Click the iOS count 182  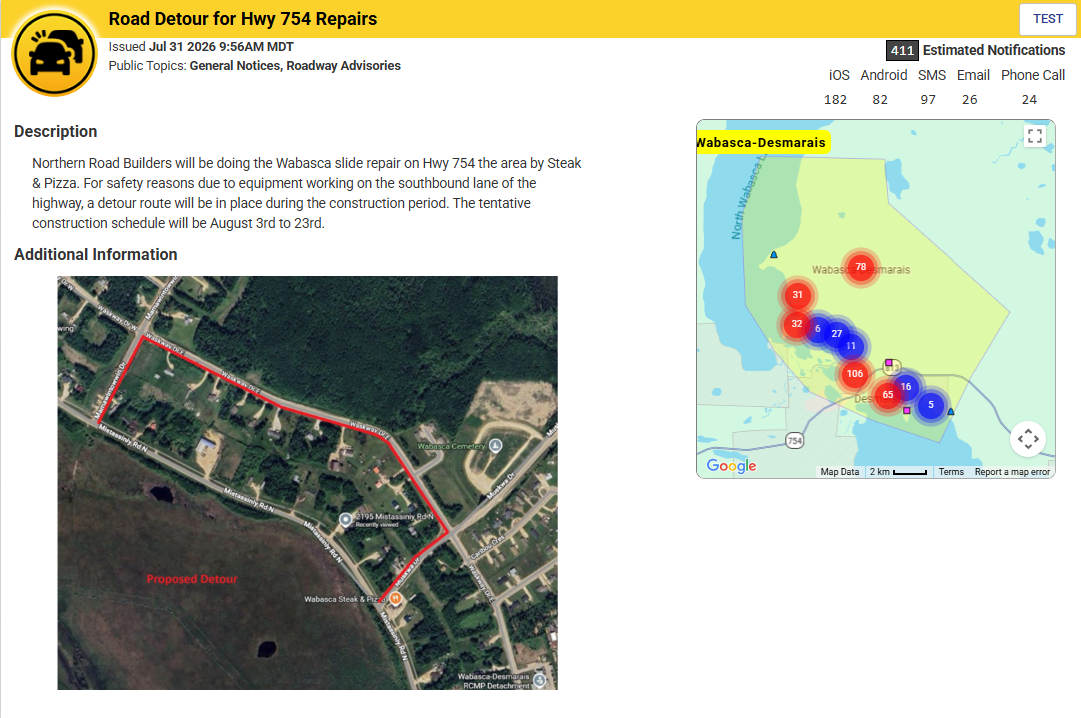click(x=835, y=99)
